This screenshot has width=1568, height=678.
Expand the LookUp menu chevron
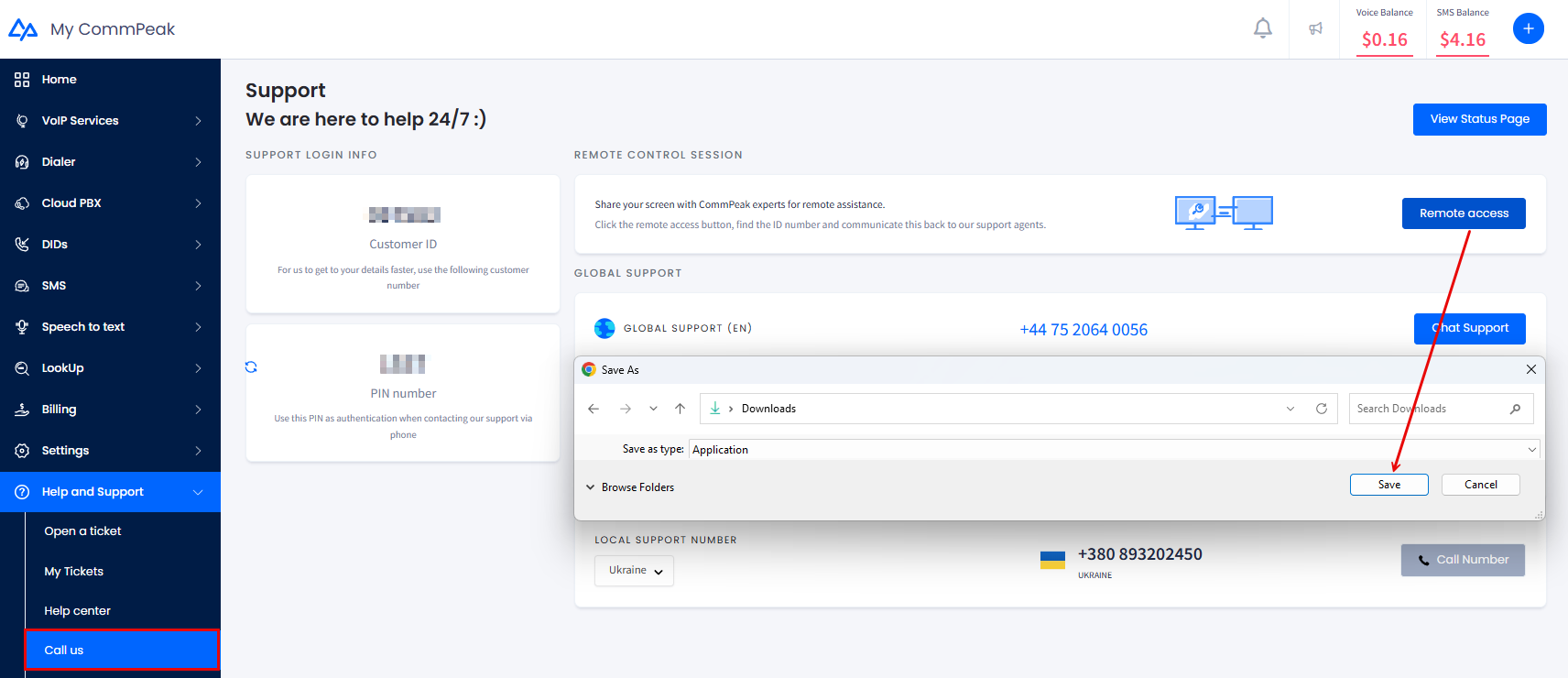click(198, 368)
